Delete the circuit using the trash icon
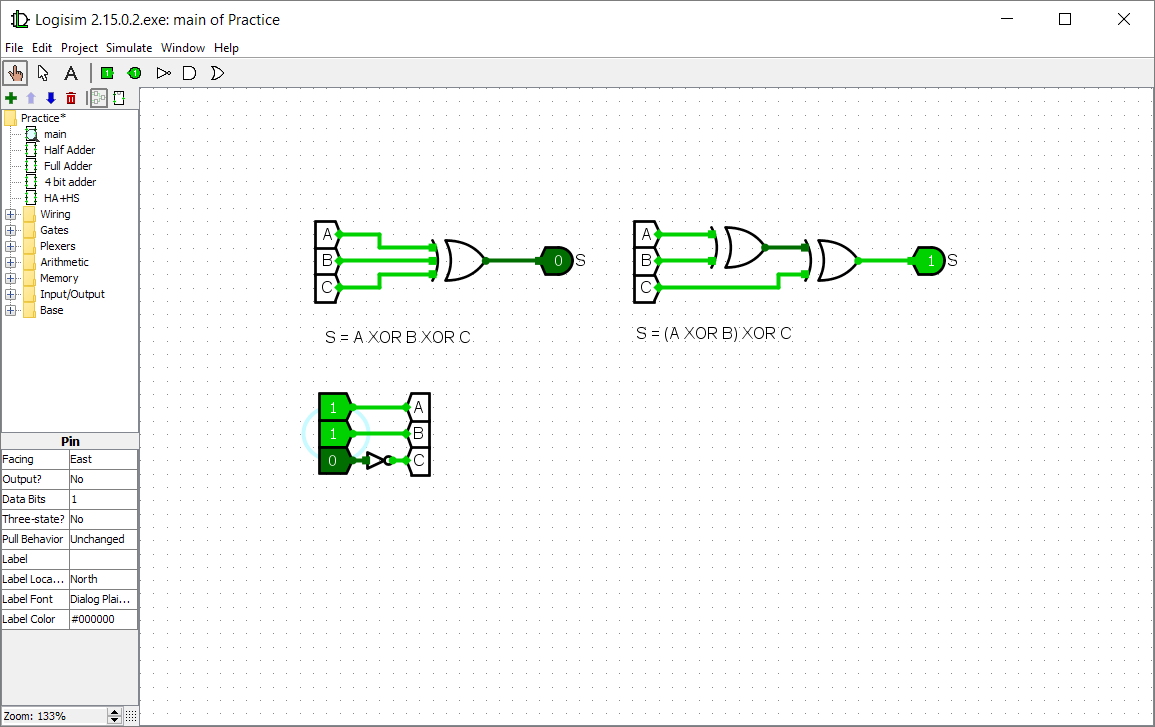The width and height of the screenshot is (1155, 727). (70, 98)
